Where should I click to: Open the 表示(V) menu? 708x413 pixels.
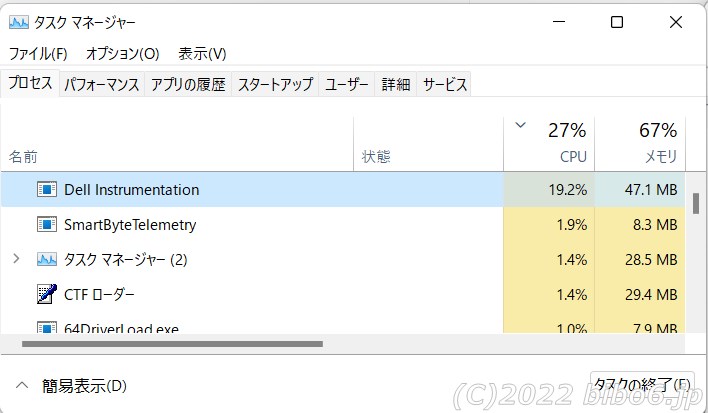coord(202,54)
